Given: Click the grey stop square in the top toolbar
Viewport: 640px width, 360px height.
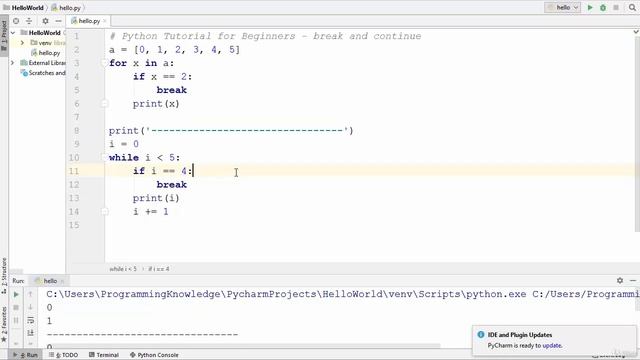Looking at the screenshot, I should (616, 7).
